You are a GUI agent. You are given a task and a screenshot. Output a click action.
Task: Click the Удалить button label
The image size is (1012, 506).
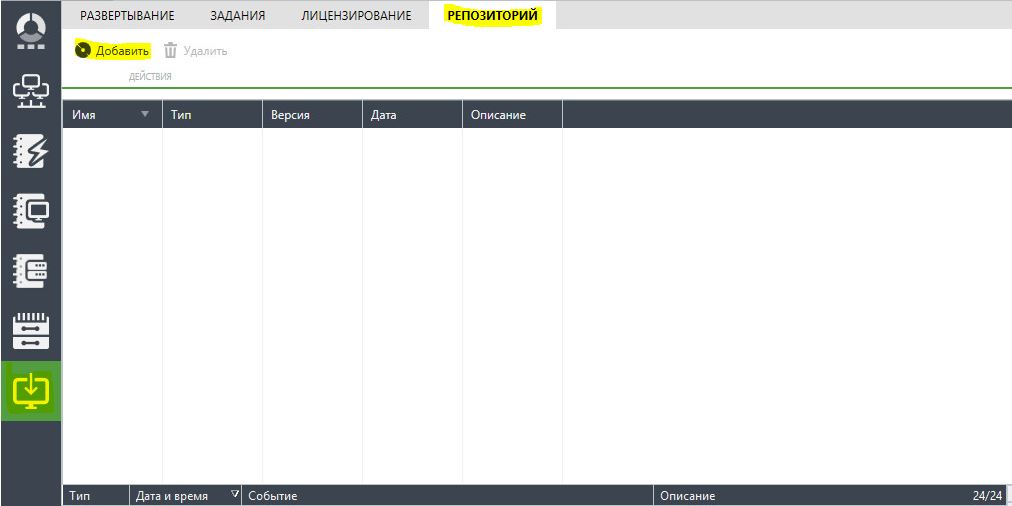click(x=205, y=51)
